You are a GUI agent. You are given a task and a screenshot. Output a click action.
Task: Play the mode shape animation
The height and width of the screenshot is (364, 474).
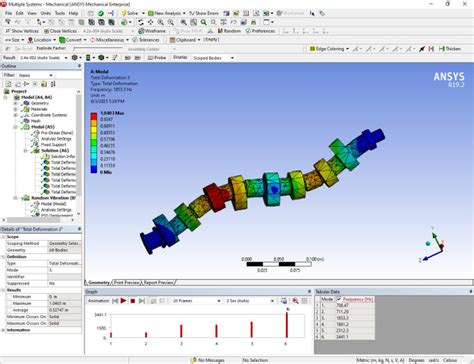pos(124,301)
